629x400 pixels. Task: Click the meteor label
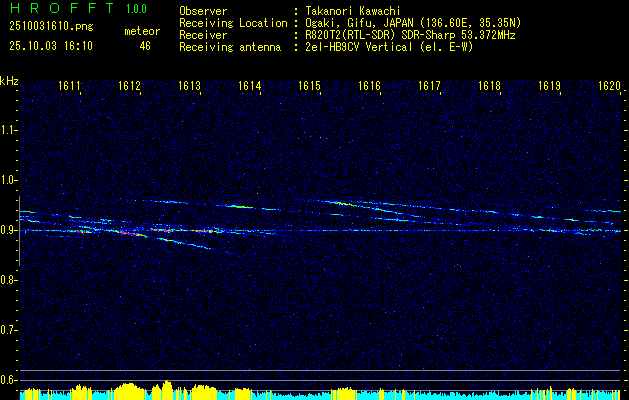(142, 31)
